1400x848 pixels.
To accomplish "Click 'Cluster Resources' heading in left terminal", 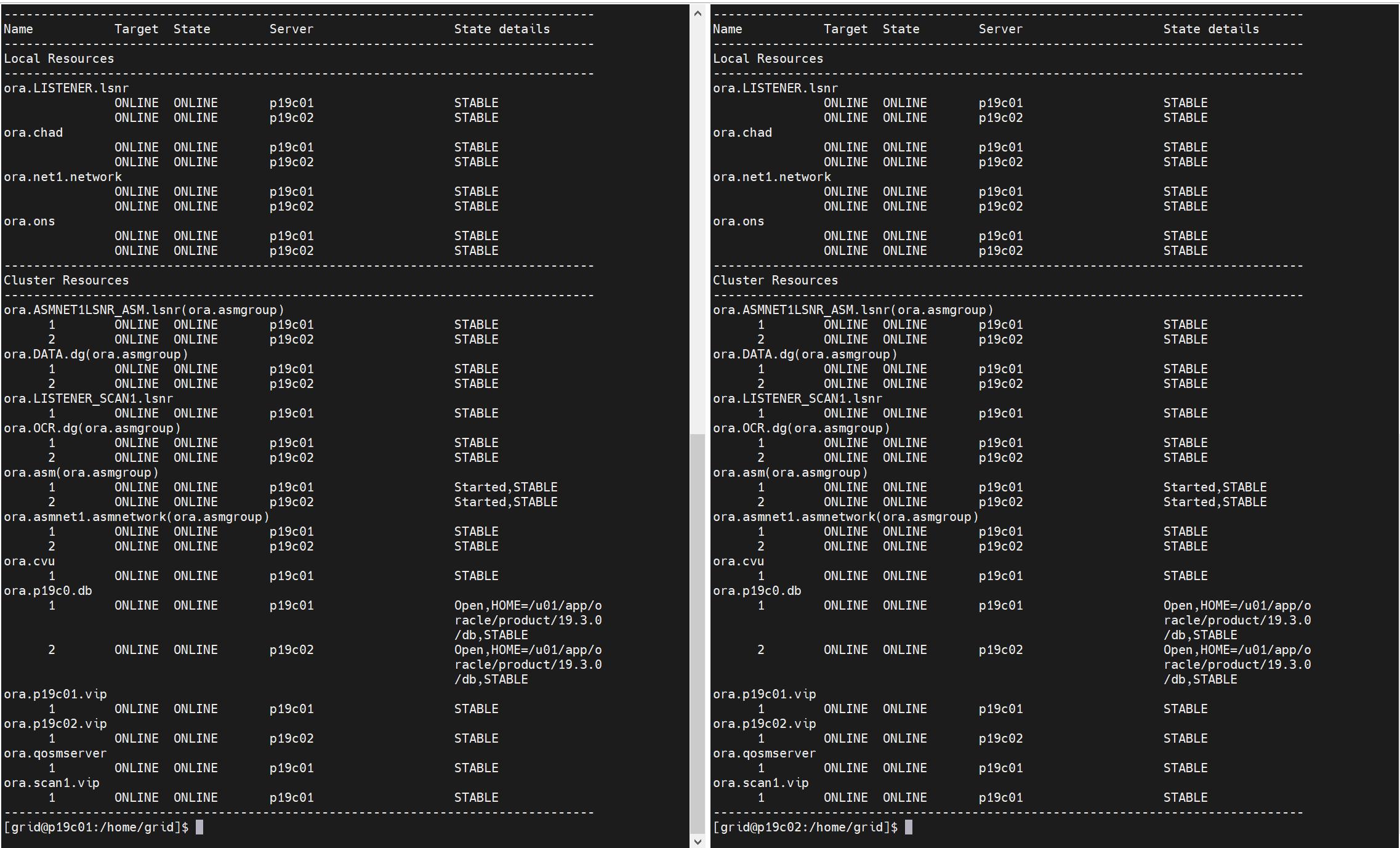I will click(x=66, y=280).
